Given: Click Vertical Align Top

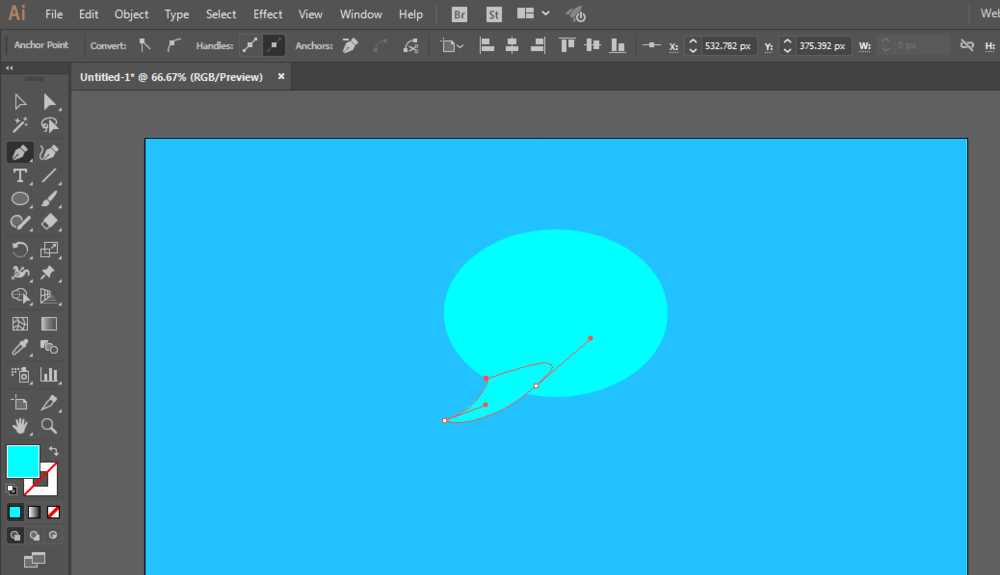Looking at the screenshot, I should click(x=567, y=45).
